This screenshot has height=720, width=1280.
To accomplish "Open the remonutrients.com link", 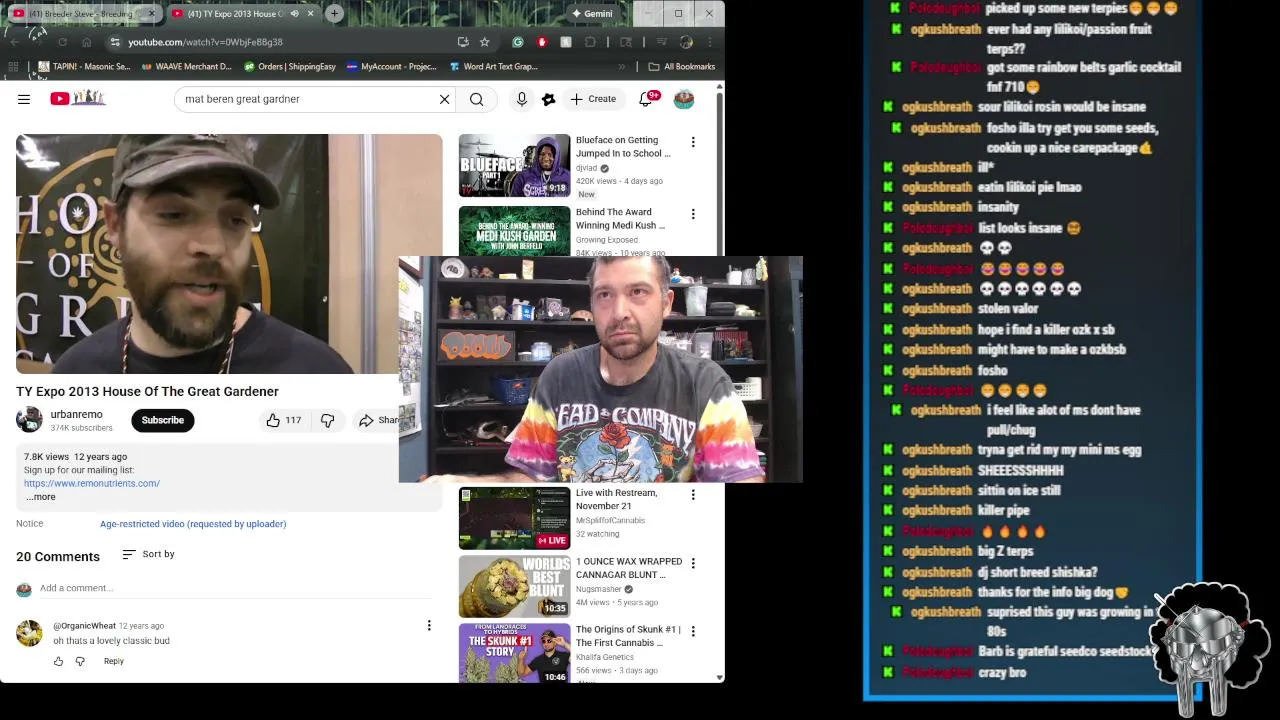I will [92, 483].
